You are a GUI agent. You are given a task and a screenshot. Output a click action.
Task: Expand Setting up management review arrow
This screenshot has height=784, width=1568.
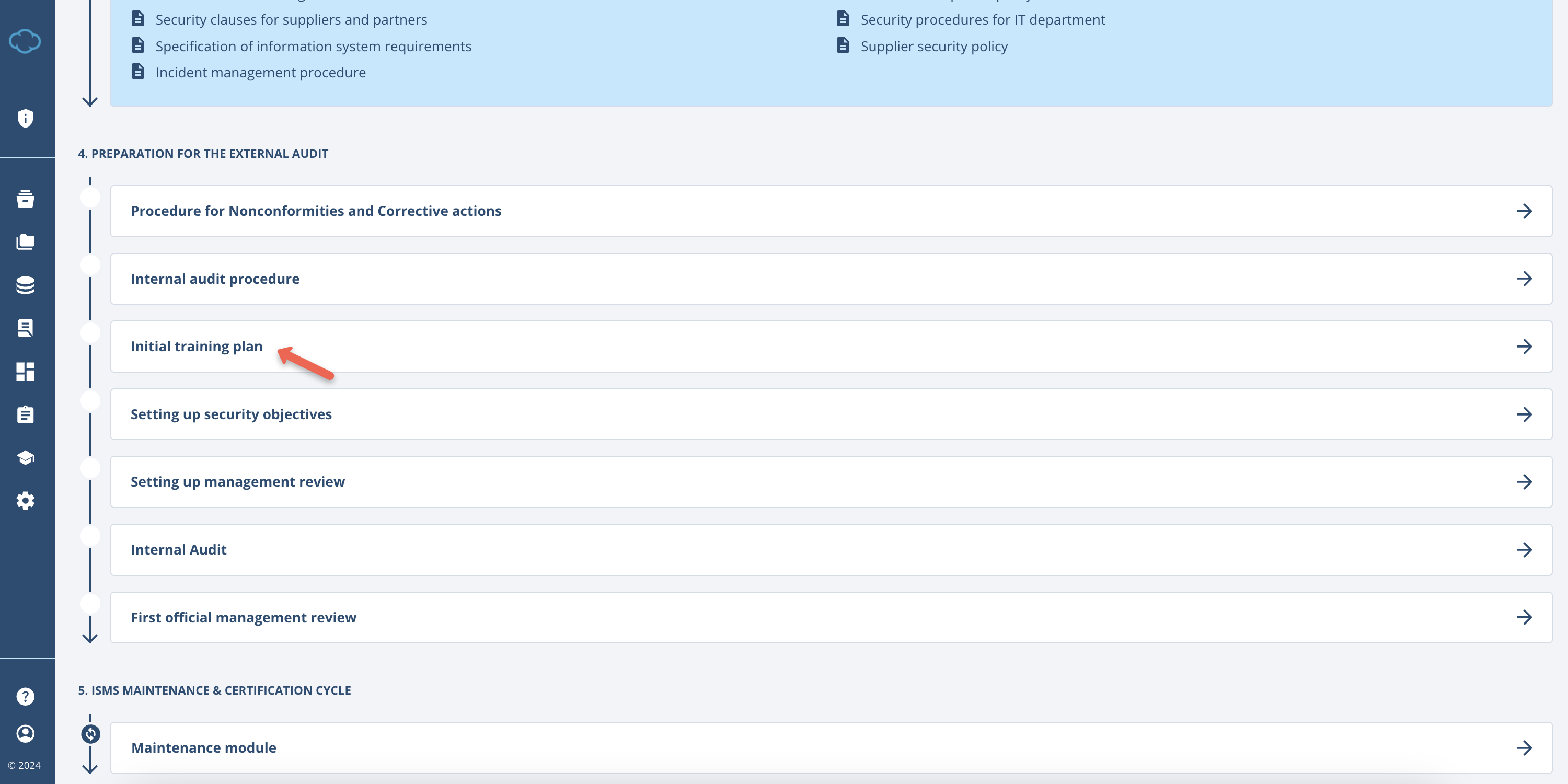(x=1524, y=482)
